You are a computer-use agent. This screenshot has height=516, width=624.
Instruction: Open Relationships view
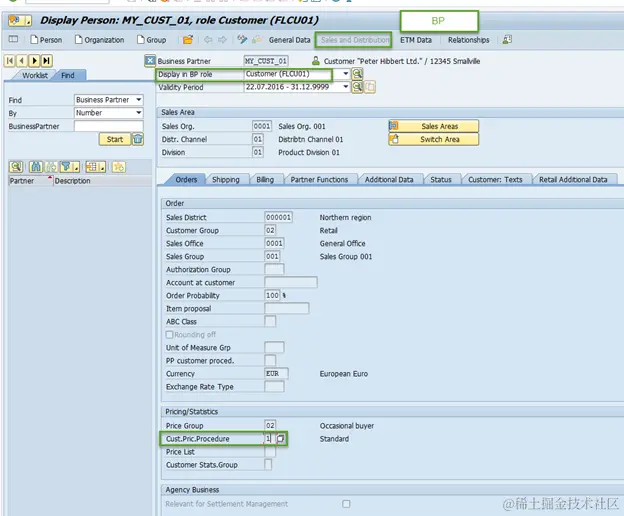tap(468, 40)
